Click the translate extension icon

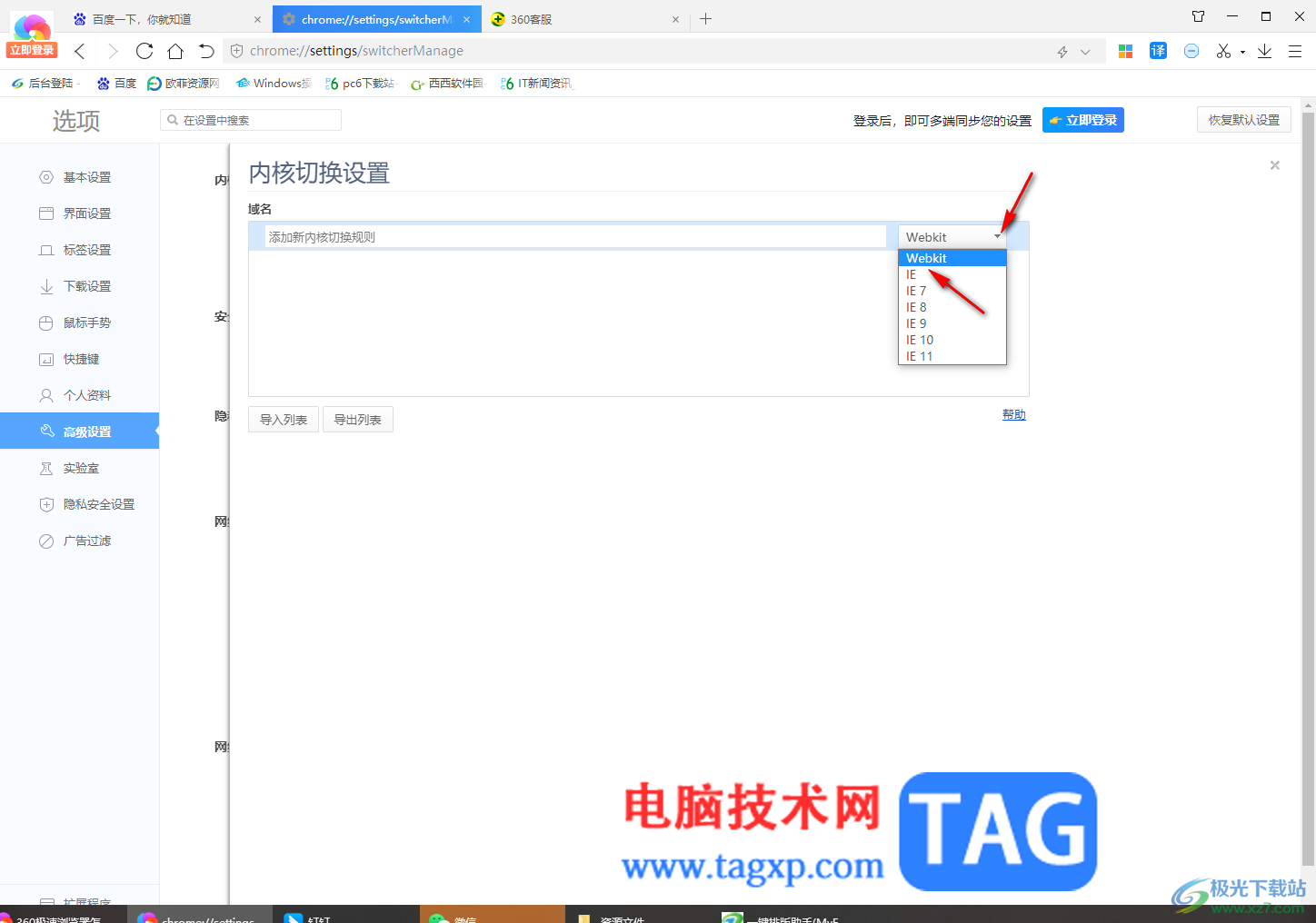click(x=1158, y=51)
